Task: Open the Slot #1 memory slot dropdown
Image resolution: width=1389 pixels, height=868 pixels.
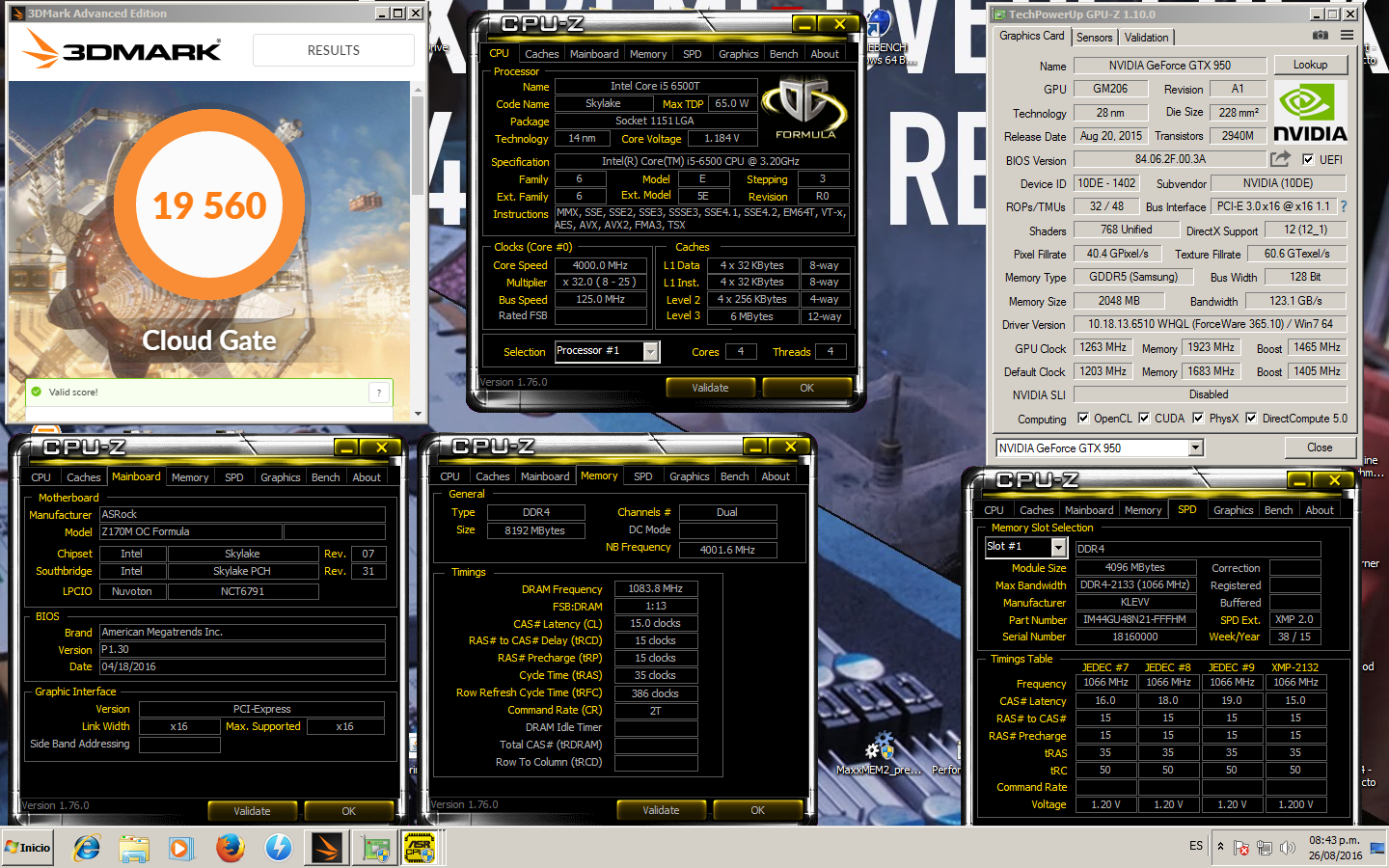Action: click(1058, 547)
